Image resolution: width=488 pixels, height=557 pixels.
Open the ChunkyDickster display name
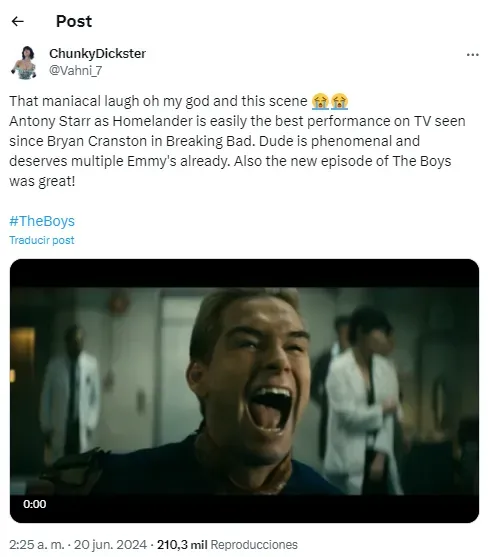pyautogui.click(x=97, y=54)
